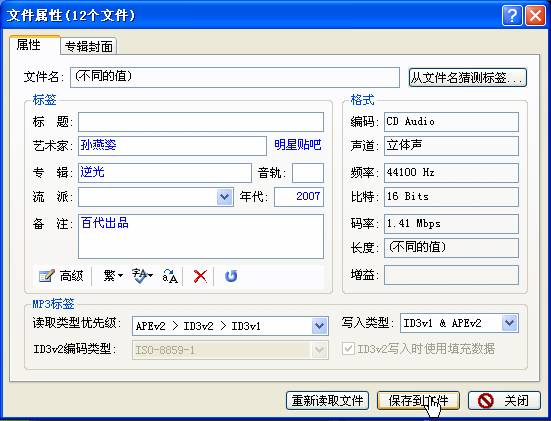This screenshot has width=551, height=421.
Task: Toggle ID3v2写入时使用填充数据 checkbox
Action: [348, 349]
